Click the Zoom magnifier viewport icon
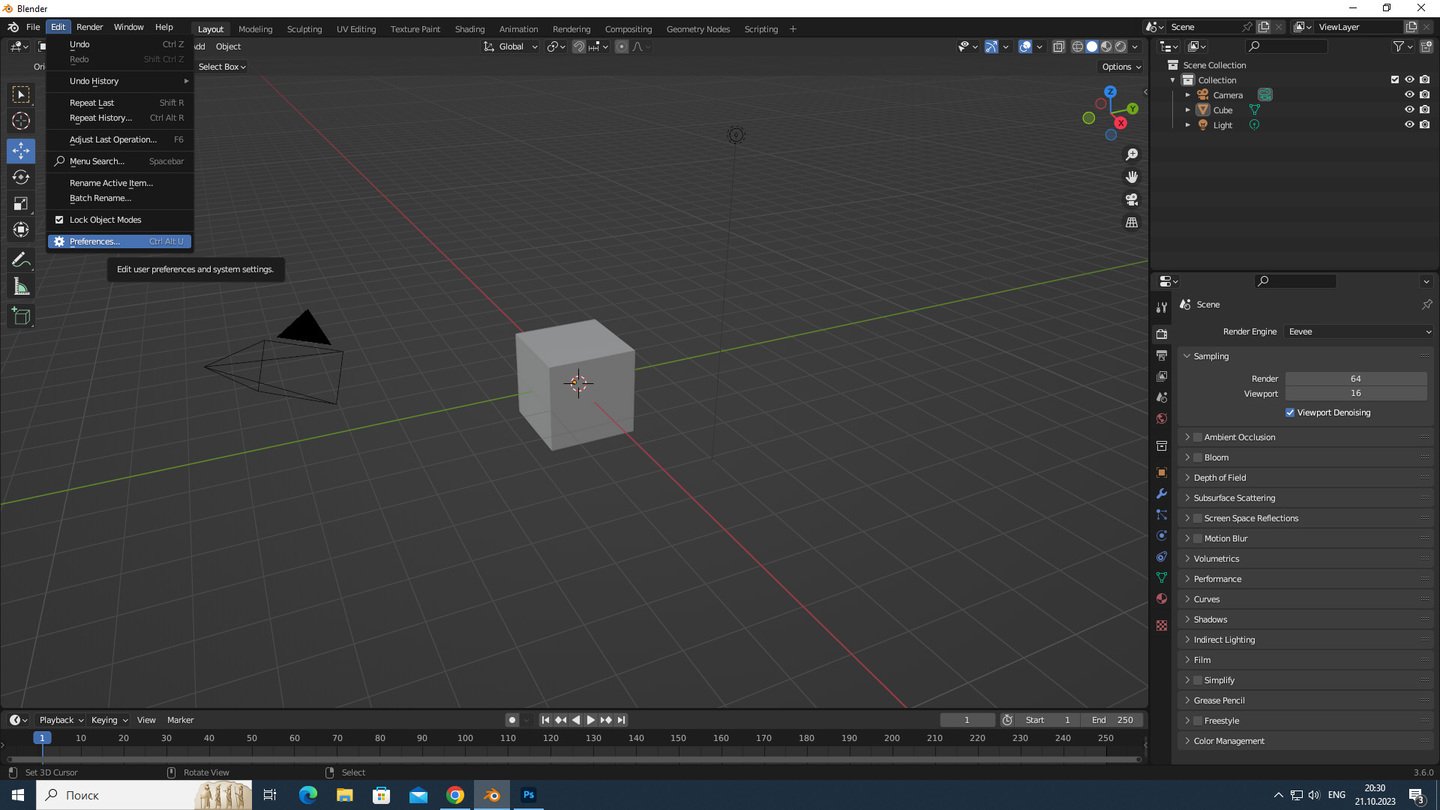1440x810 pixels. [1131, 154]
